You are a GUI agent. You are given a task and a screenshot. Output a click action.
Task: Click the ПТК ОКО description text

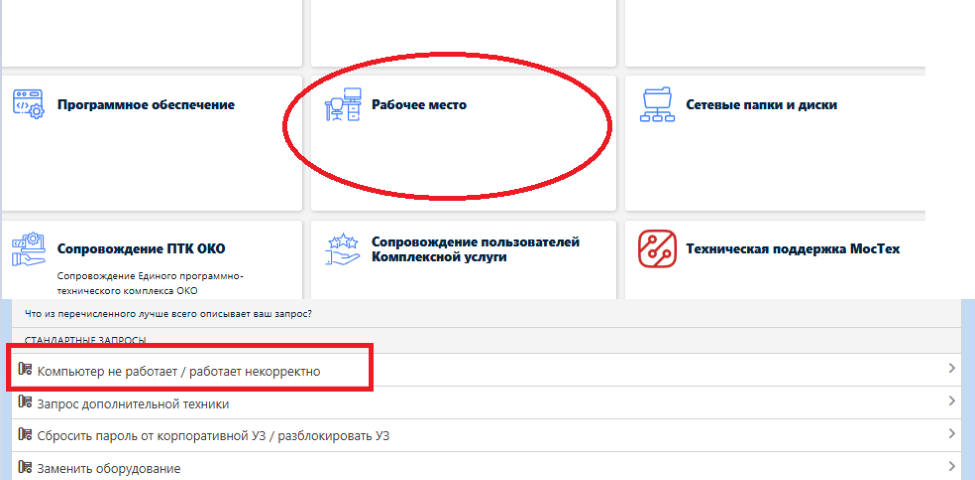click(150, 283)
